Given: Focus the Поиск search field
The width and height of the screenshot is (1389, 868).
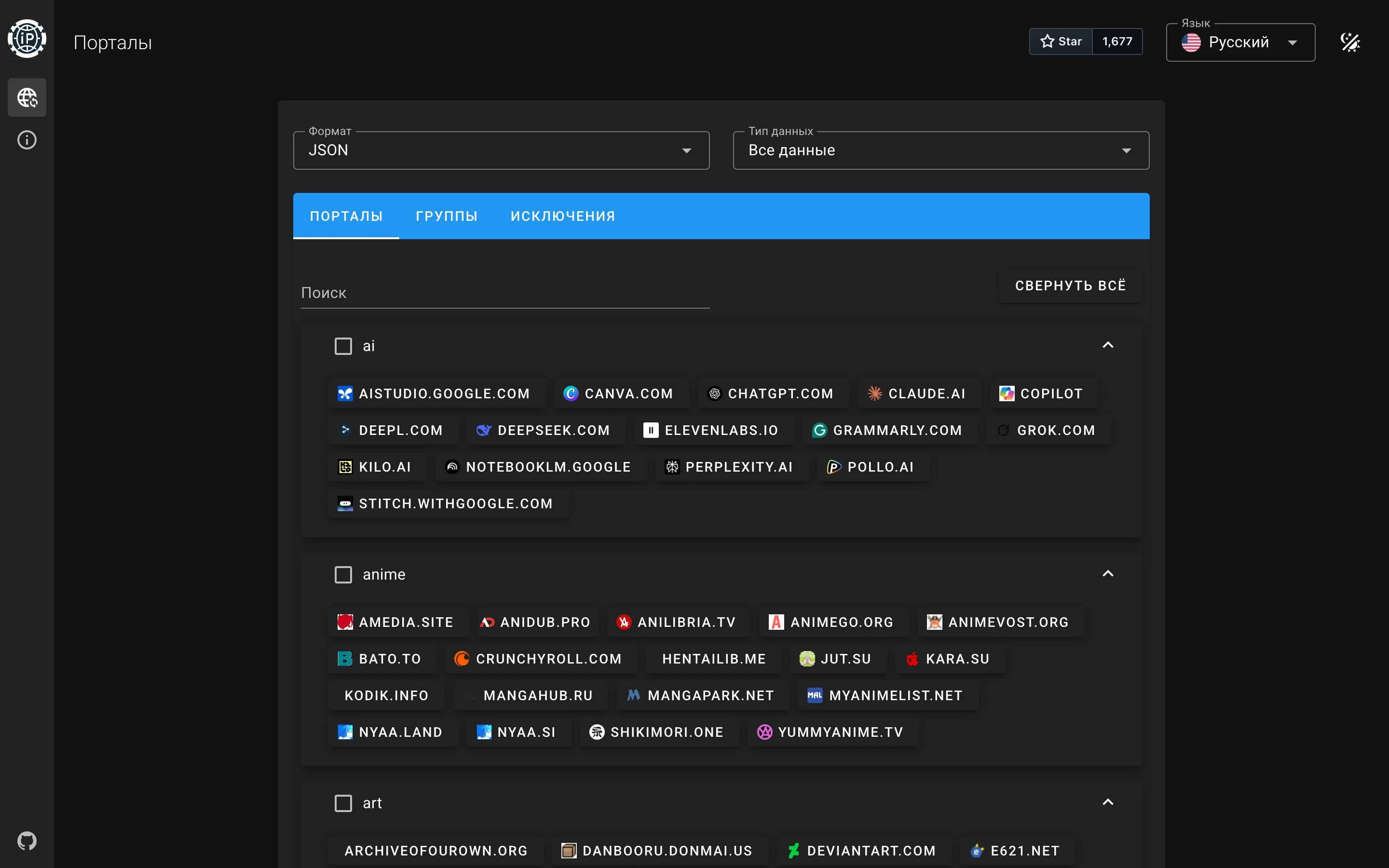Looking at the screenshot, I should (505, 293).
